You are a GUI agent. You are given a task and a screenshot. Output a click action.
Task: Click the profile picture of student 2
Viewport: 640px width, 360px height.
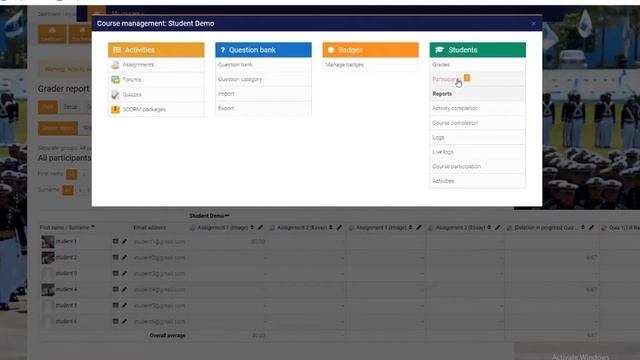coord(48,258)
